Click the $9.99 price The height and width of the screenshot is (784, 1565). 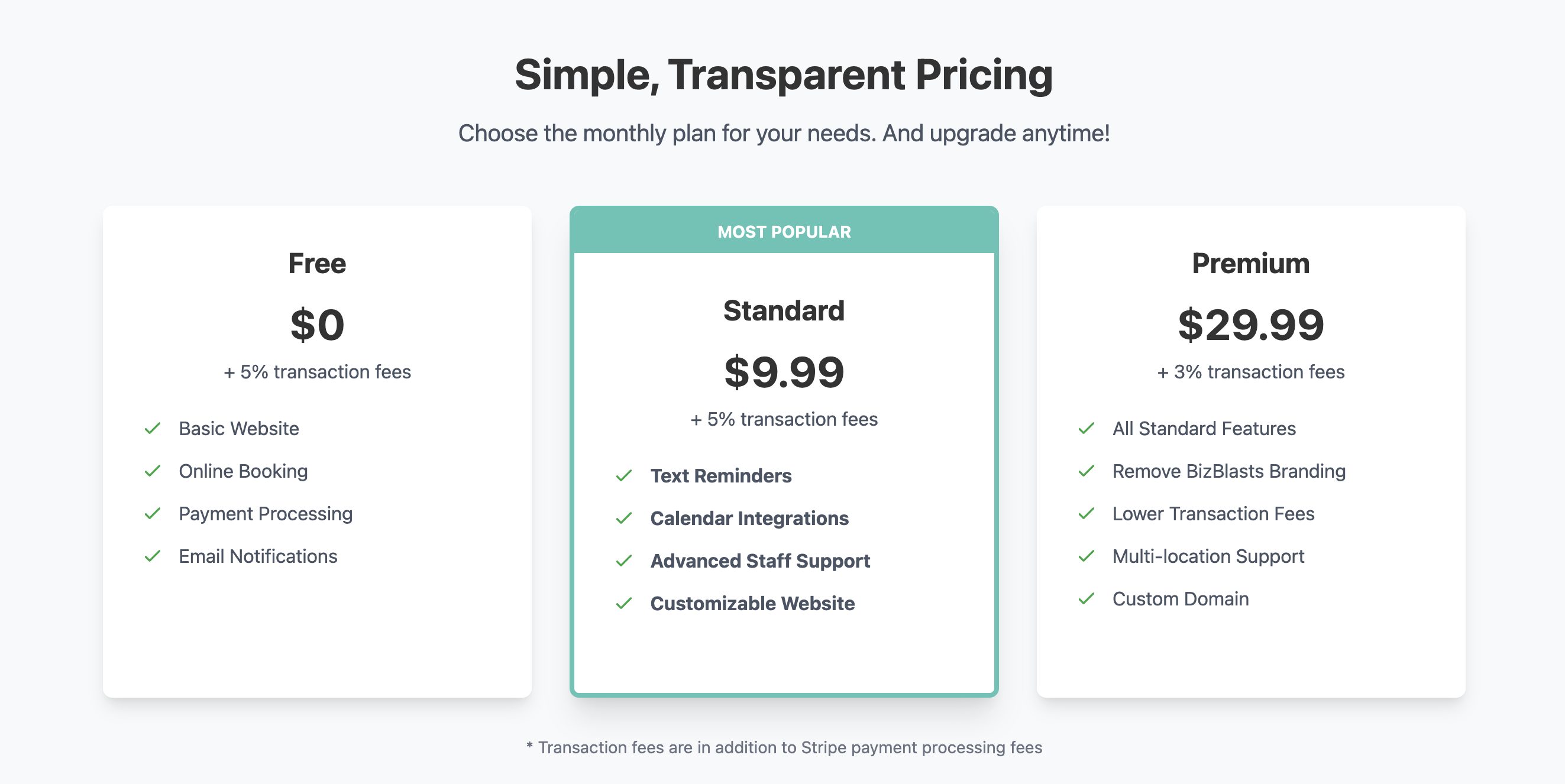(784, 372)
